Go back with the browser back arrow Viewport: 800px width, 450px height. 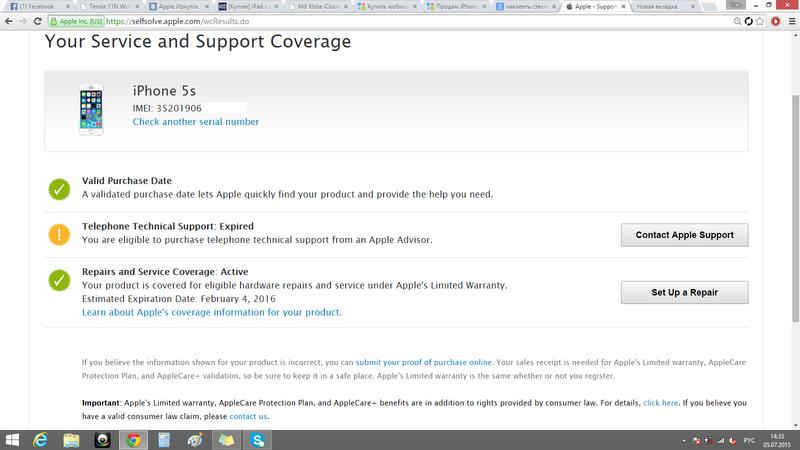coord(8,21)
